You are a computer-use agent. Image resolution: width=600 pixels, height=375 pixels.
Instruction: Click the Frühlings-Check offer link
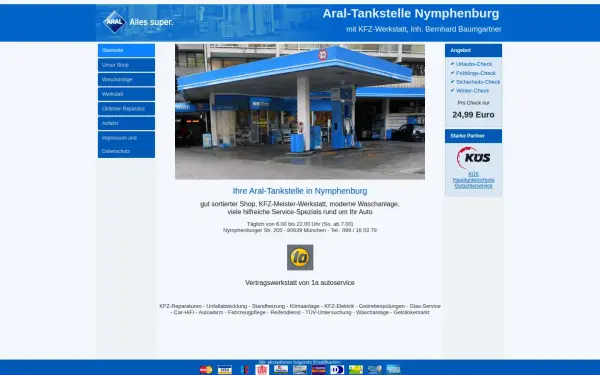click(x=476, y=73)
